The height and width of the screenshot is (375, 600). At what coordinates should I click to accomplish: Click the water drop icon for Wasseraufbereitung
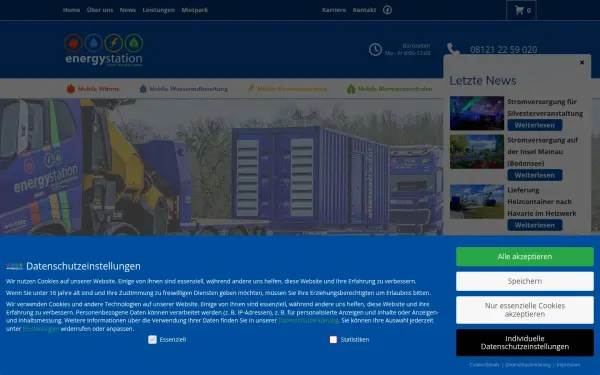click(x=143, y=89)
